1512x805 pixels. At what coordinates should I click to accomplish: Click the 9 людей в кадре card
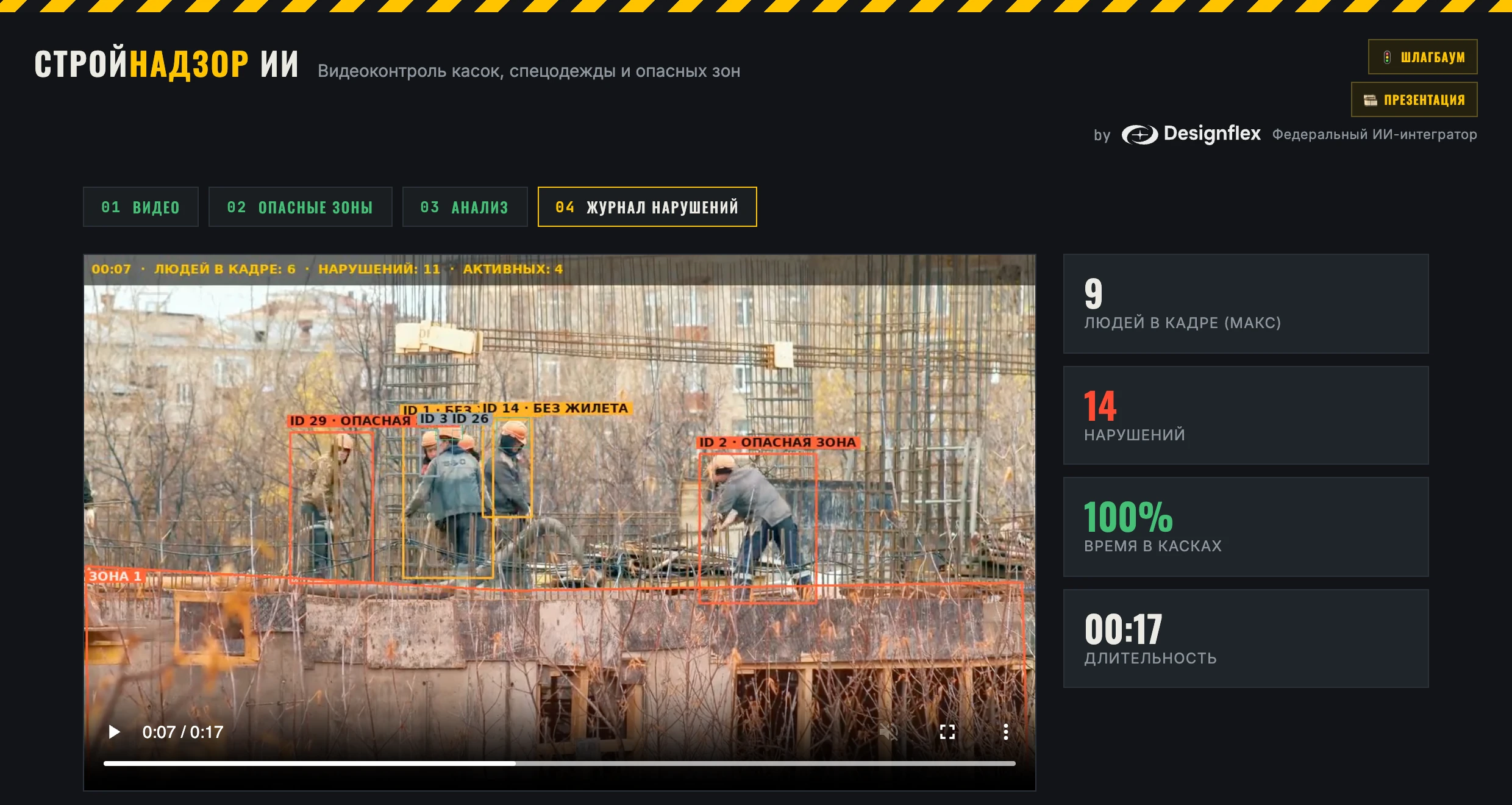coord(1246,304)
